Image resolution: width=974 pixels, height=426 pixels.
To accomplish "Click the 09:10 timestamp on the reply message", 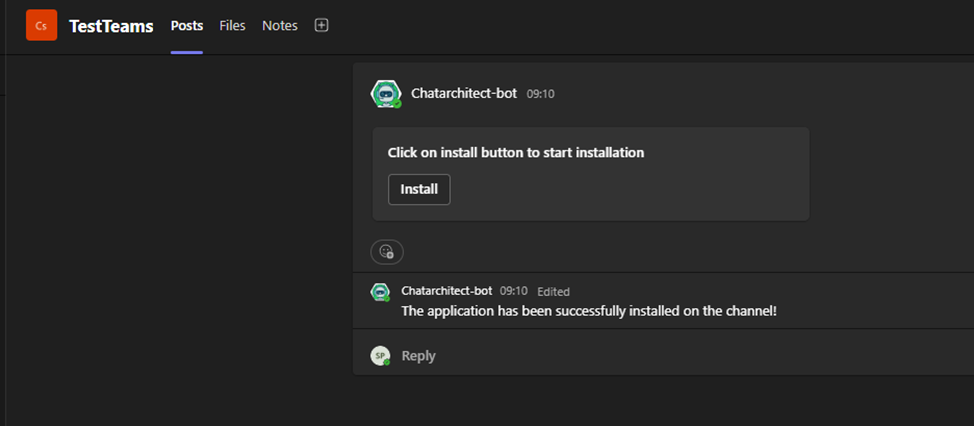I will click(x=514, y=291).
